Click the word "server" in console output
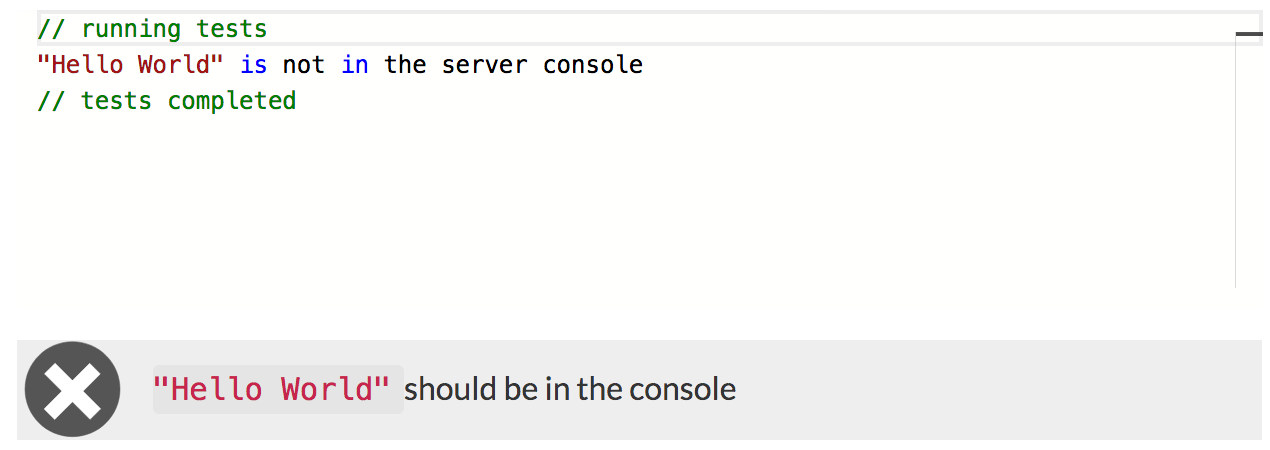Viewport: 1270px width, 450px height. (485, 65)
